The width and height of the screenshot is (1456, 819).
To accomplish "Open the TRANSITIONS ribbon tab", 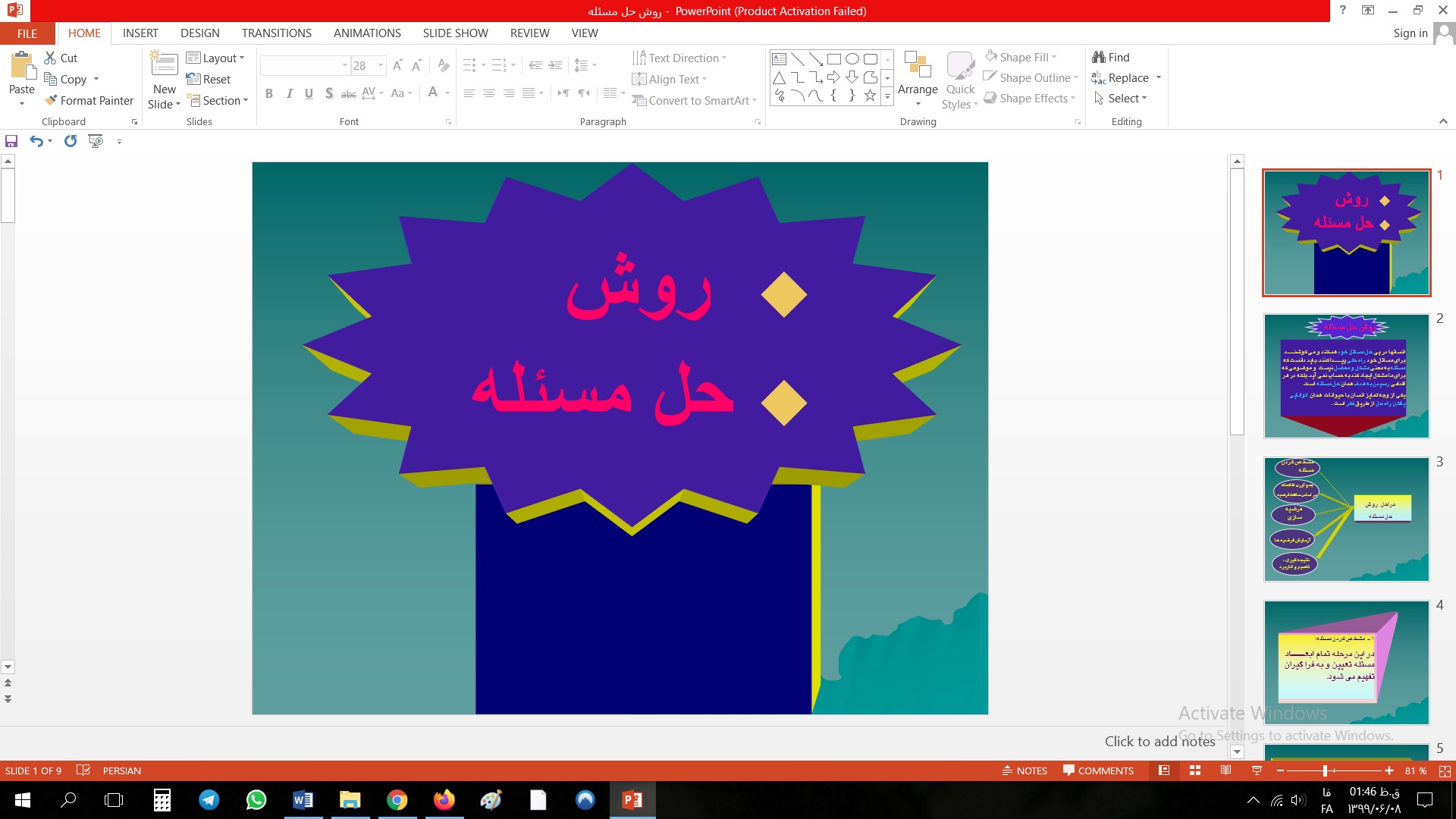I will (x=276, y=33).
